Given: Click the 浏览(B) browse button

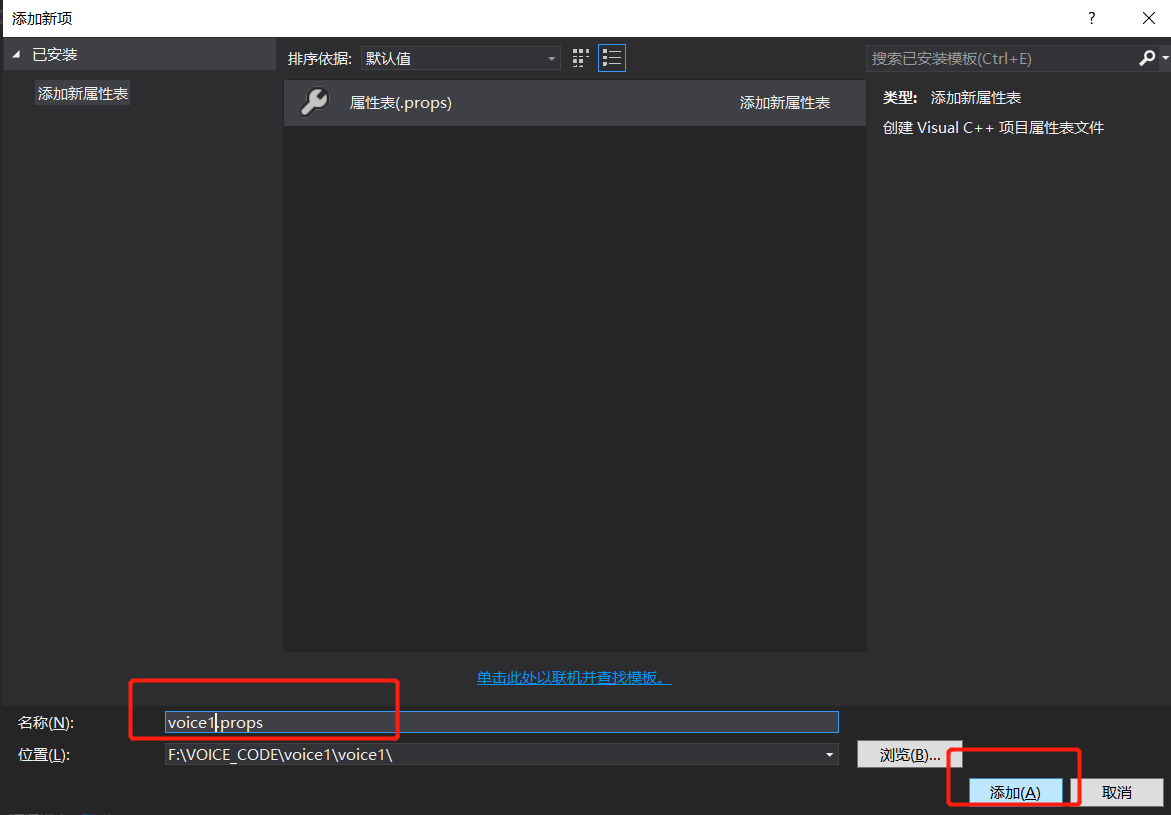Looking at the screenshot, I should tap(909, 754).
